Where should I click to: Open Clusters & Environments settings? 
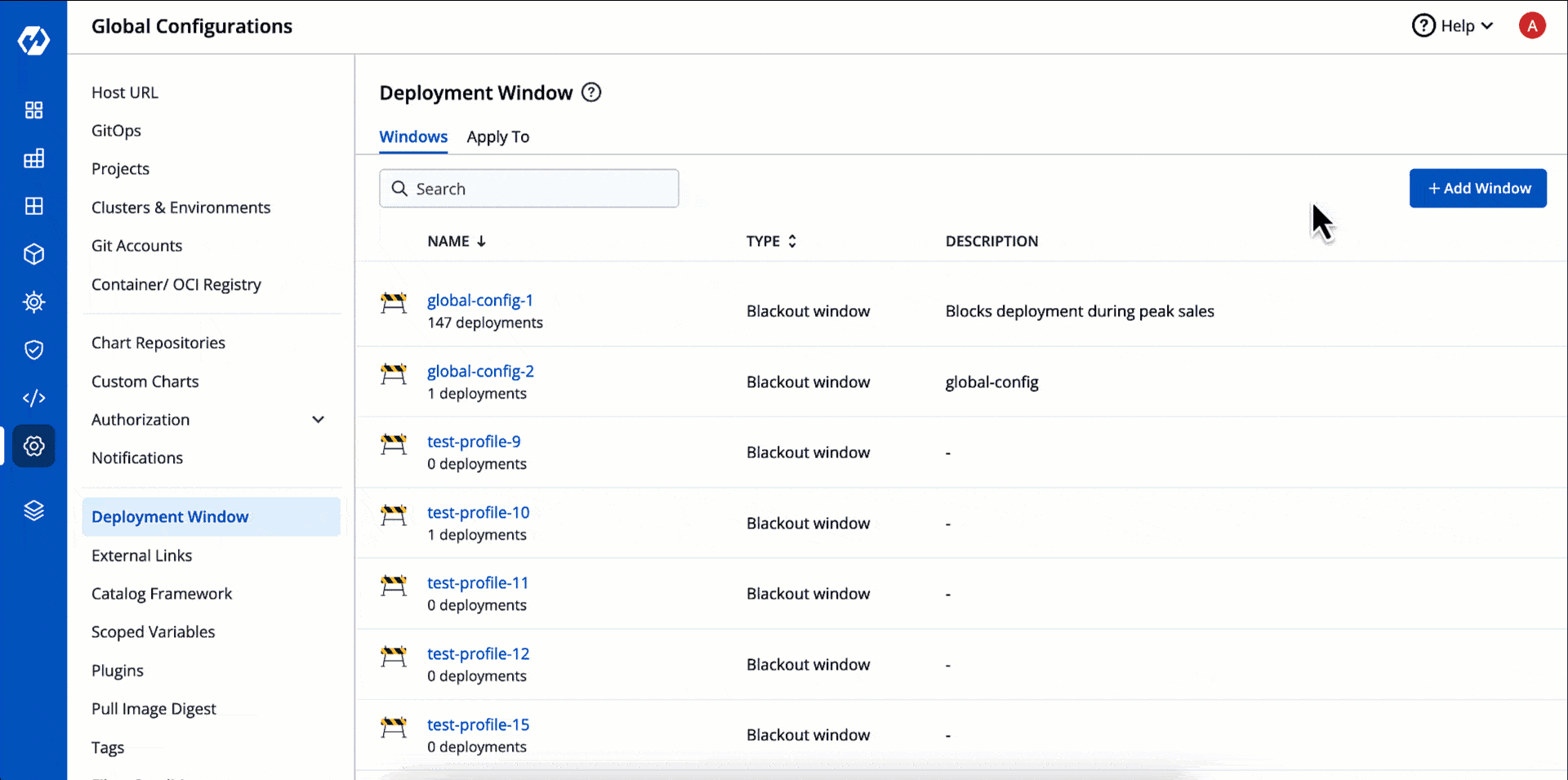point(180,207)
